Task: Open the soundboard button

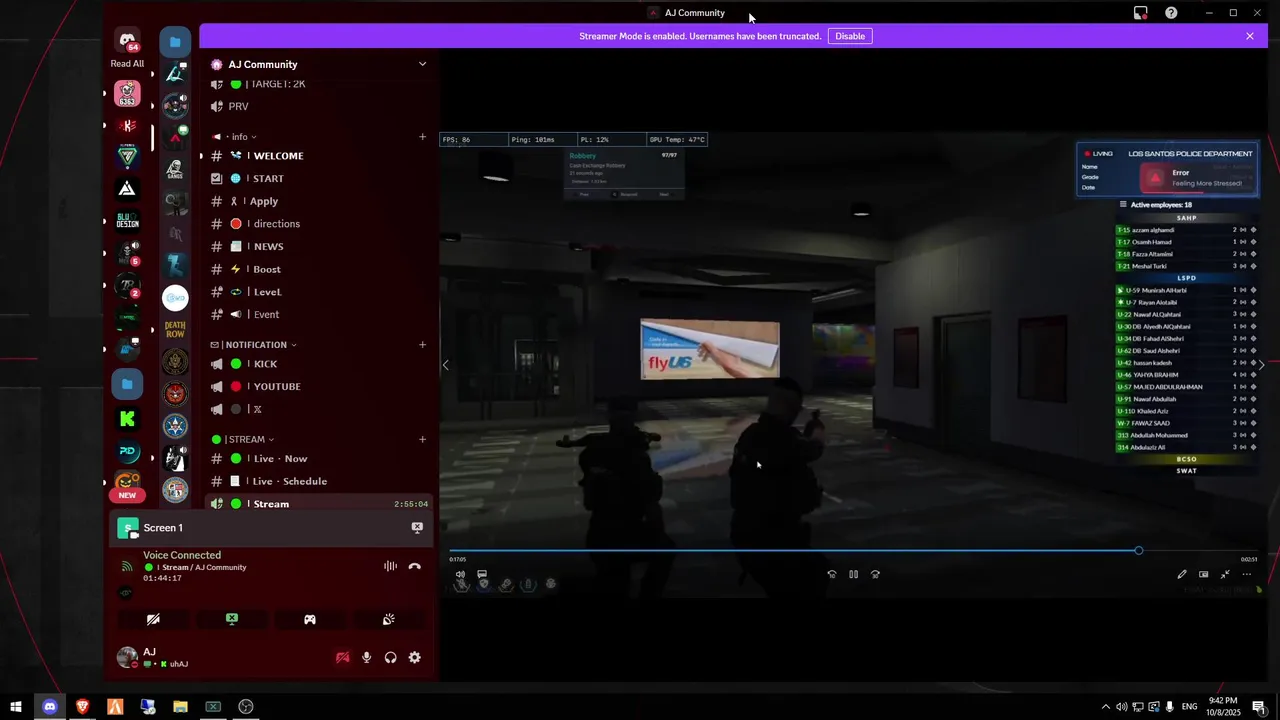Action: tap(389, 619)
